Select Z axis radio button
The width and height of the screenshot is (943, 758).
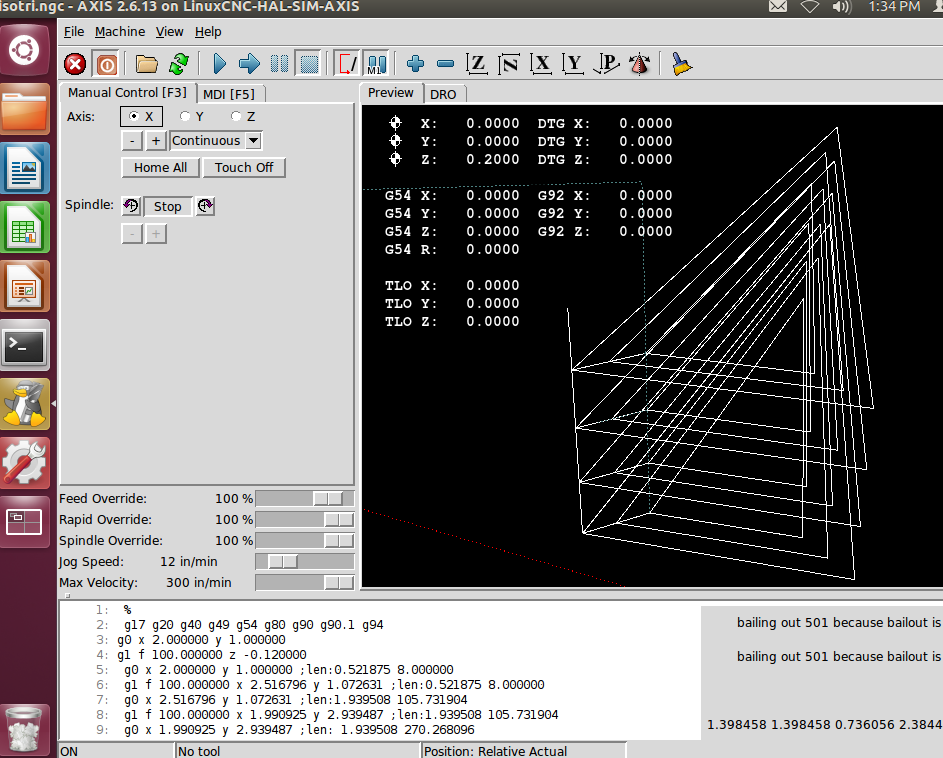pyautogui.click(x=244, y=117)
